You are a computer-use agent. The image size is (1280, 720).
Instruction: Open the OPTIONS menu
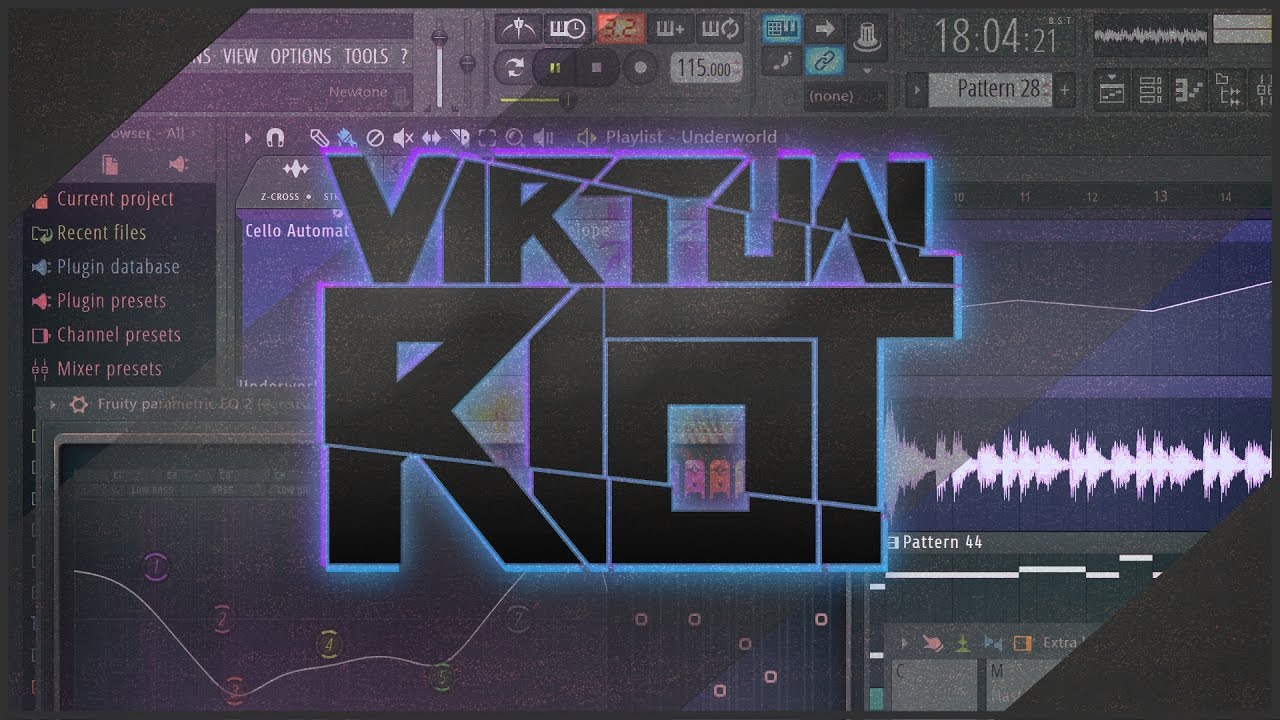click(303, 56)
